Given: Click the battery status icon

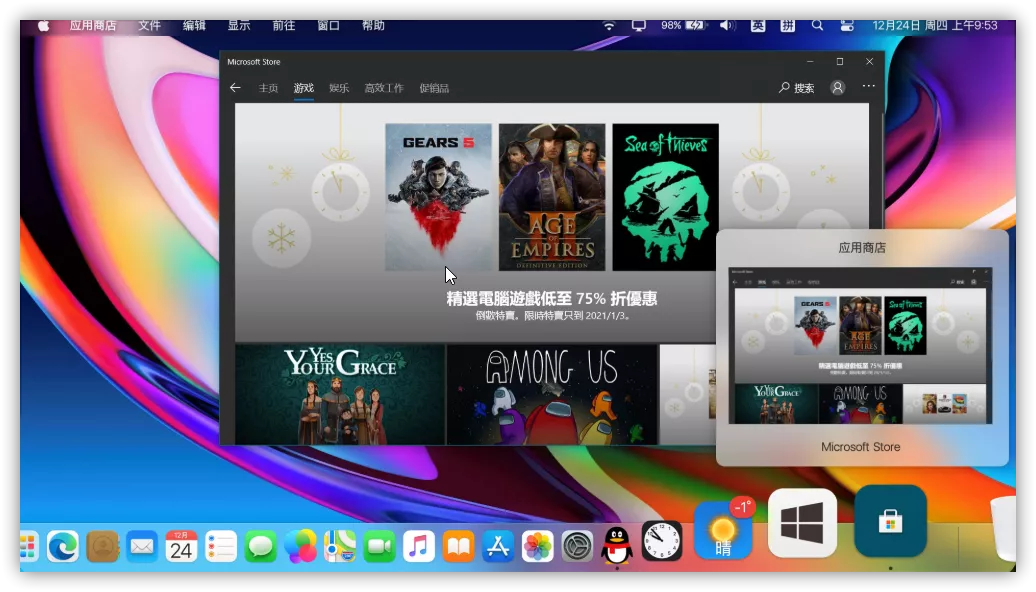Looking at the screenshot, I should pyautogui.click(x=696, y=25).
